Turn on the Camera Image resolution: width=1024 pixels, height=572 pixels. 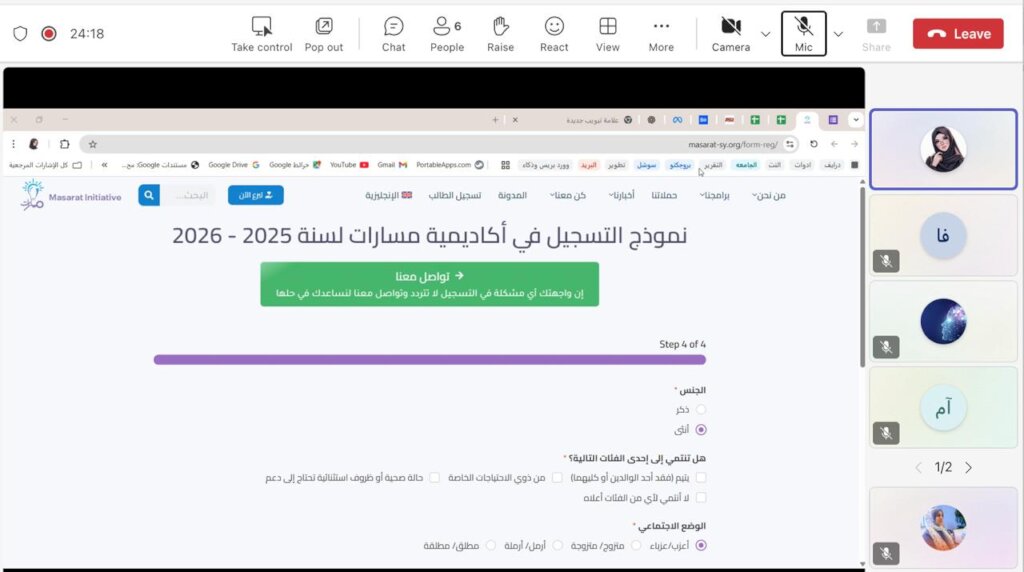click(731, 27)
